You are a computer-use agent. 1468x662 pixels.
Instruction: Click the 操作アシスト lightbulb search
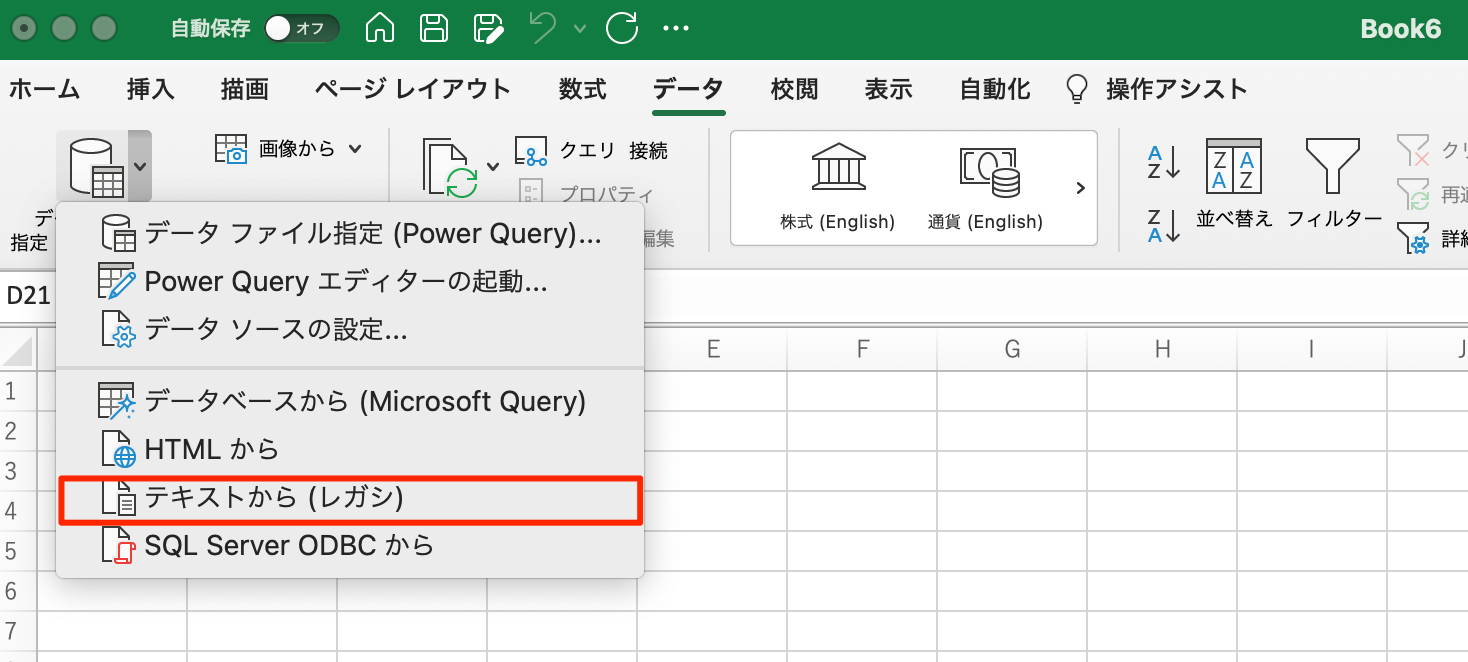[1157, 89]
